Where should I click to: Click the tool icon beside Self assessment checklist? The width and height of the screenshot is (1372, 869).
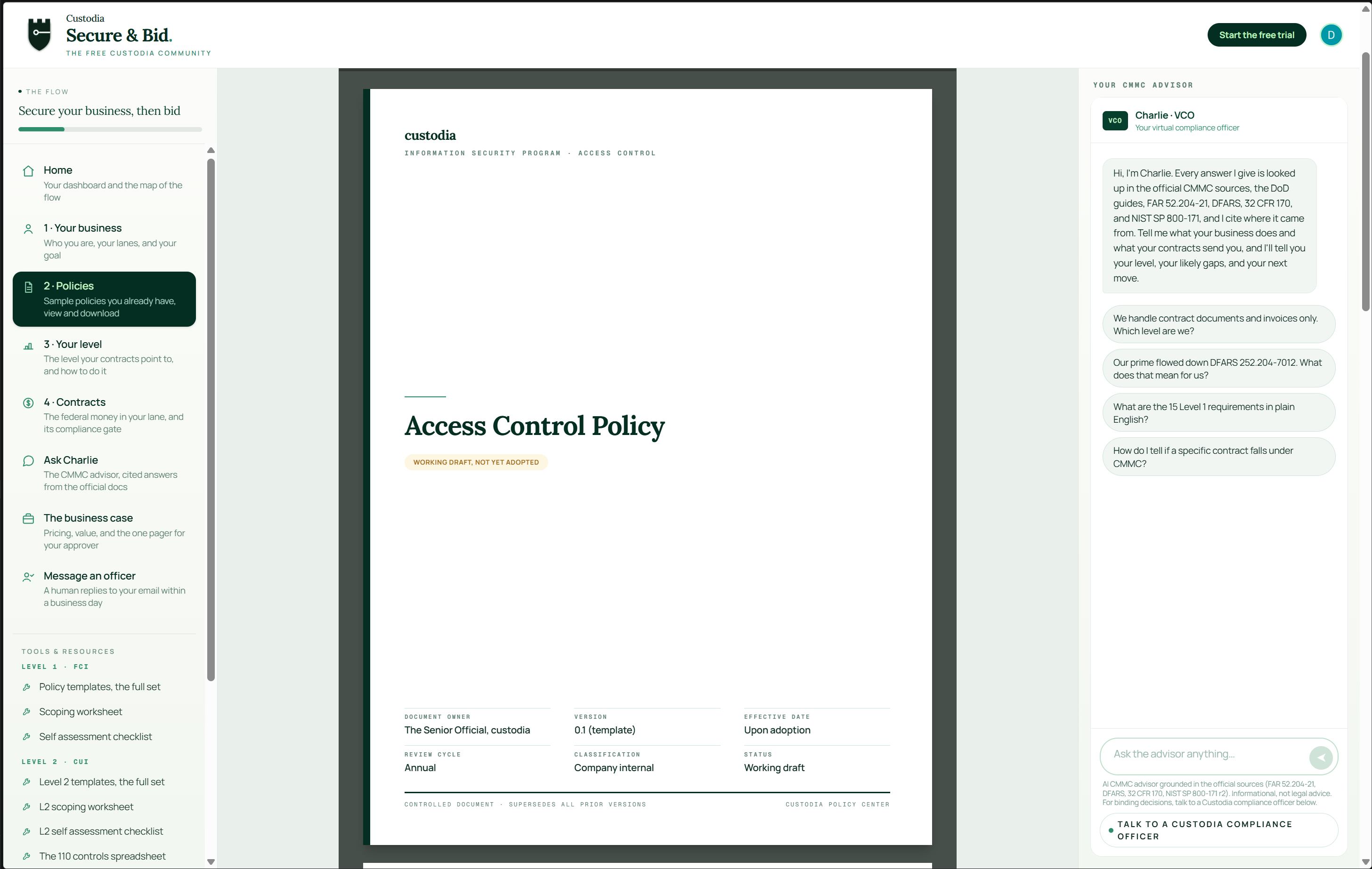click(x=26, y=737)
